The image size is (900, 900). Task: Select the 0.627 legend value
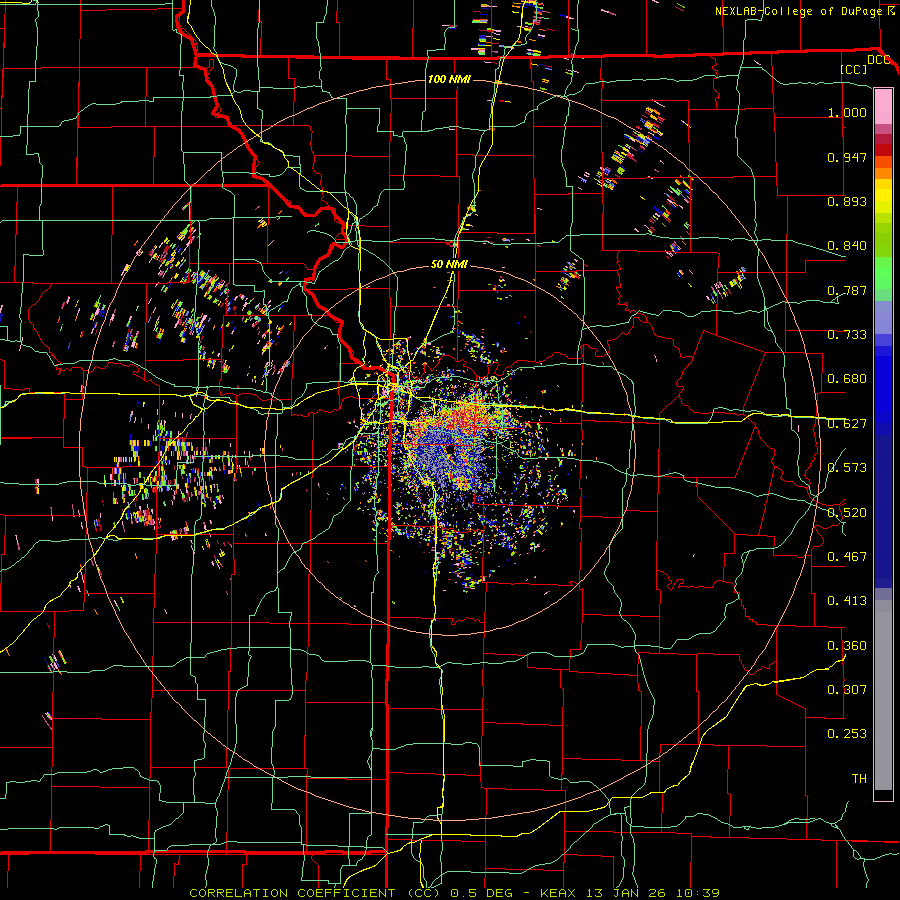[847, 424]
